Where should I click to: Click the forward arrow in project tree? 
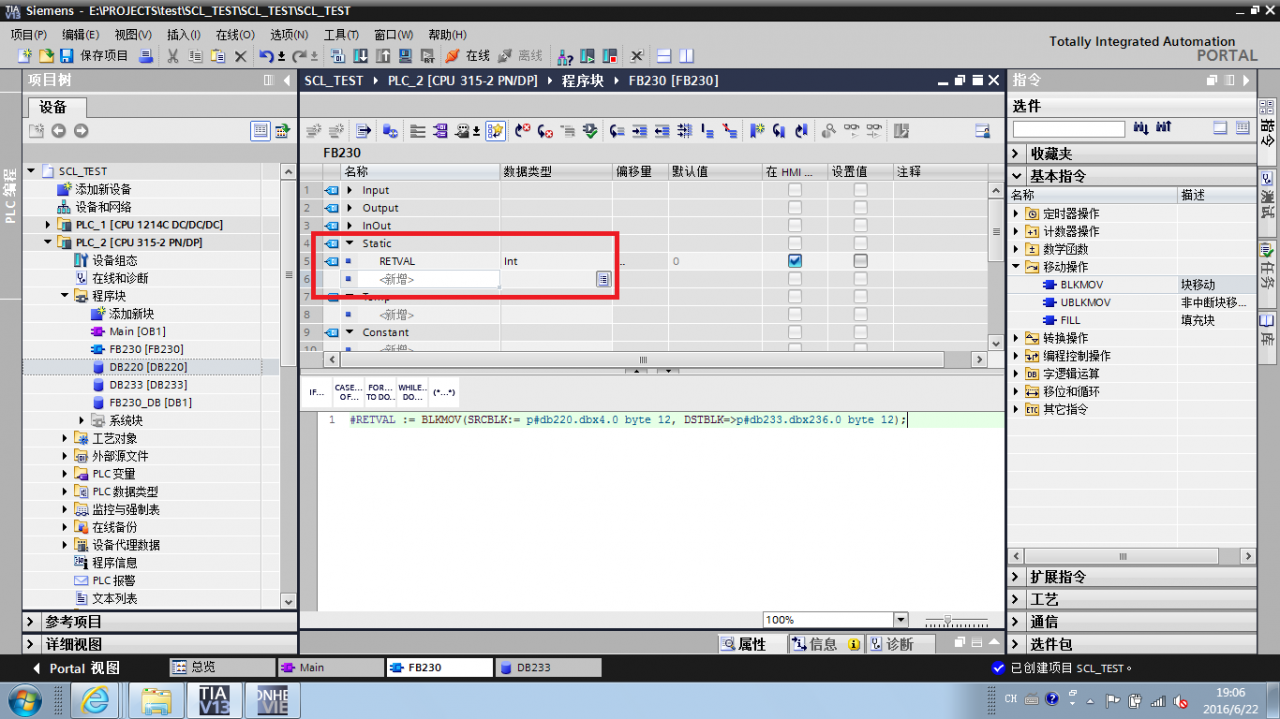click(x=81, y=131)
